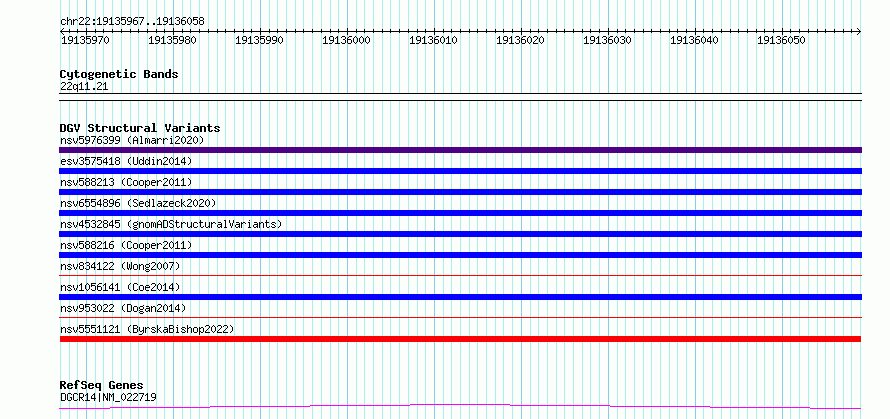Click ruler position 19136010

point(434,41)
